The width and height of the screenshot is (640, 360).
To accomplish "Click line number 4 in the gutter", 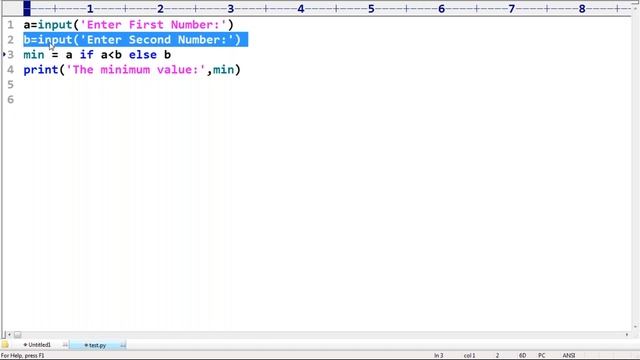I will point(11,70).
